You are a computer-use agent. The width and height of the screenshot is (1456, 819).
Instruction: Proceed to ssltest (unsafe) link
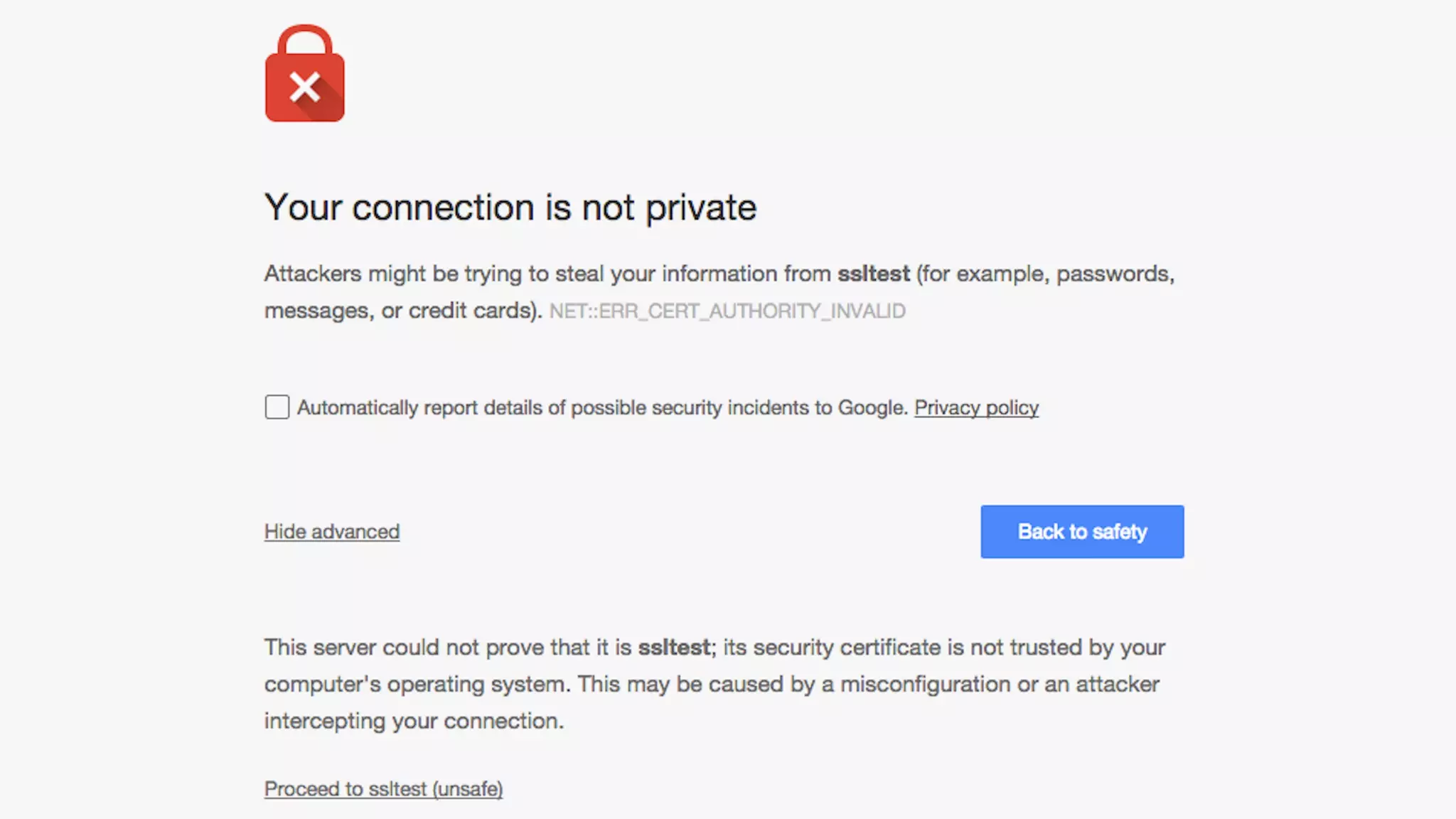point(383,789)
